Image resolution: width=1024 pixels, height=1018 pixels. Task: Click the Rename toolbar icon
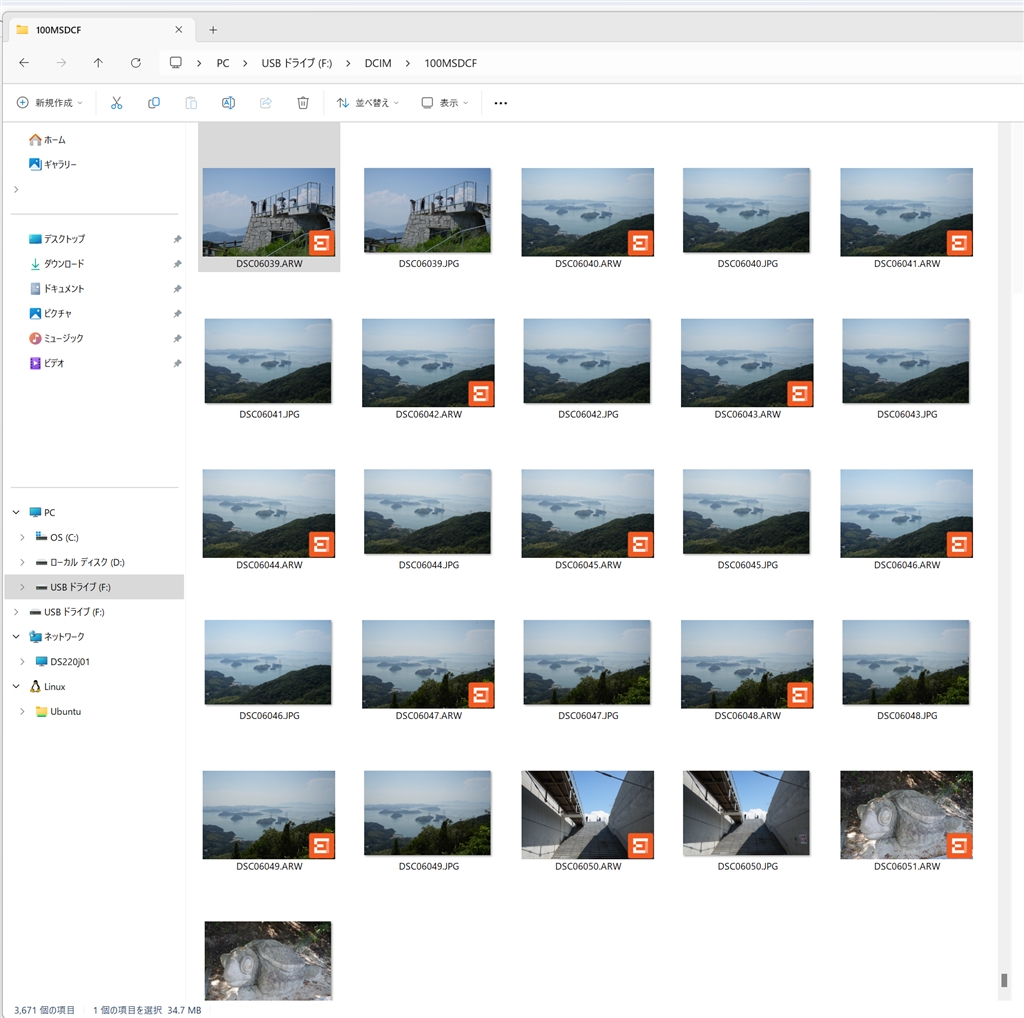(228, 103)
